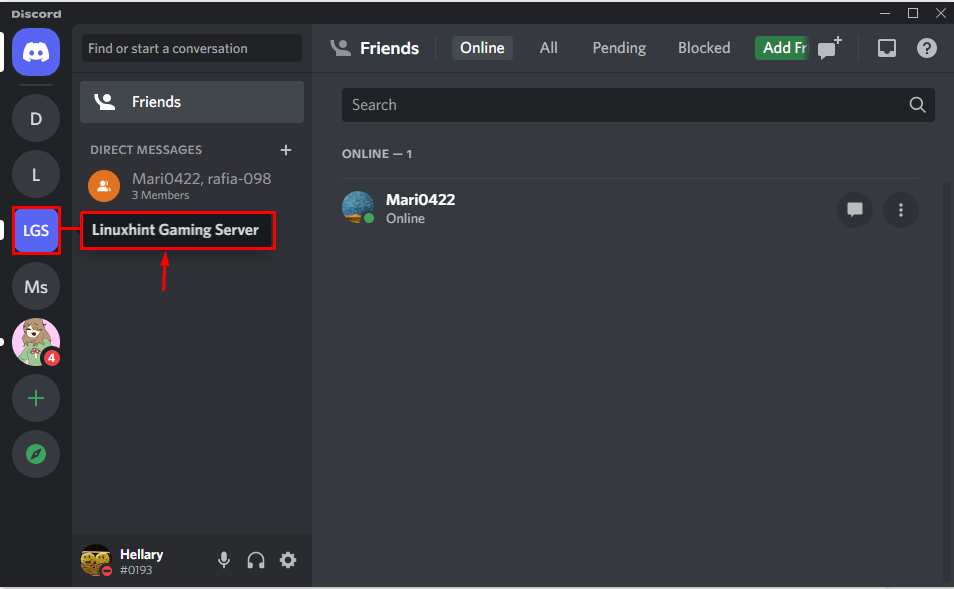Message Mari0422 via the chat bubble
Screen dimensions: 954x589
[855, 210]
